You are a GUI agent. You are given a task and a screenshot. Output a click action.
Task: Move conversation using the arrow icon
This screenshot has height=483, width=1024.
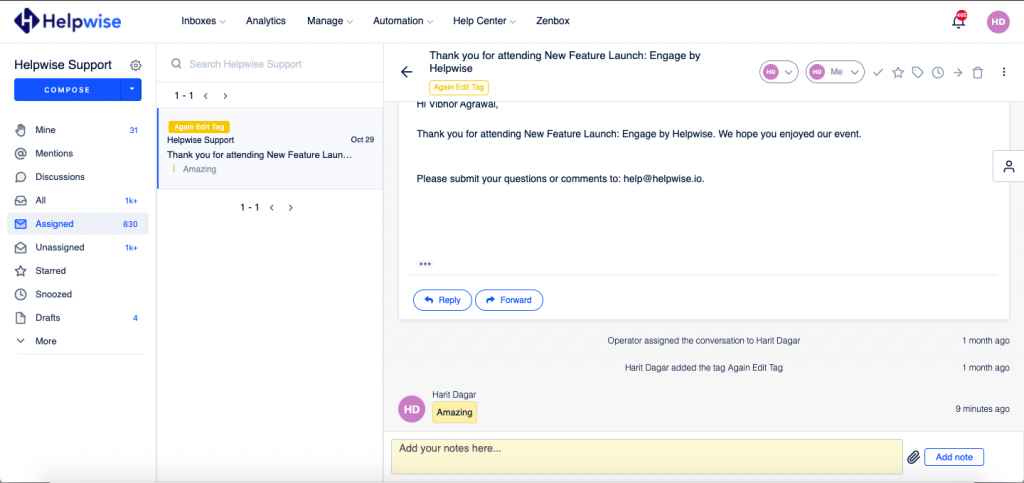coord(957,72)
